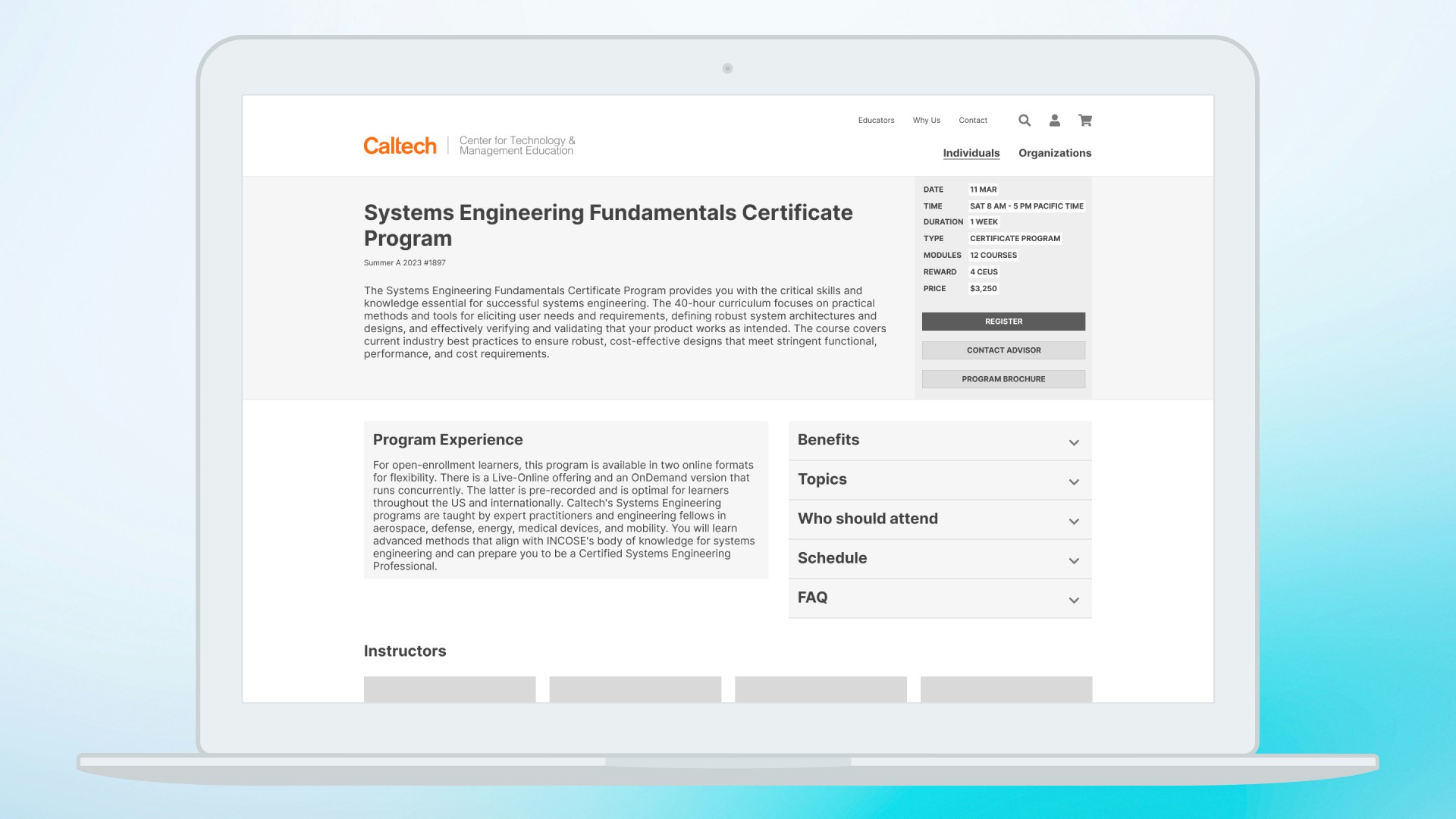Open the shopping cart icon
Viewport: 1456px width, 819px height.
coord(1085,120)
